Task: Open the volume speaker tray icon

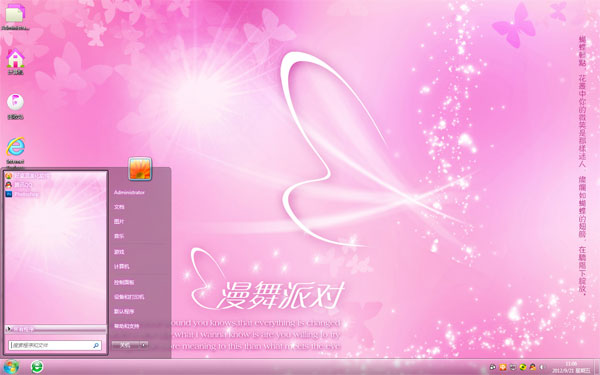Action: pos(542,367)
